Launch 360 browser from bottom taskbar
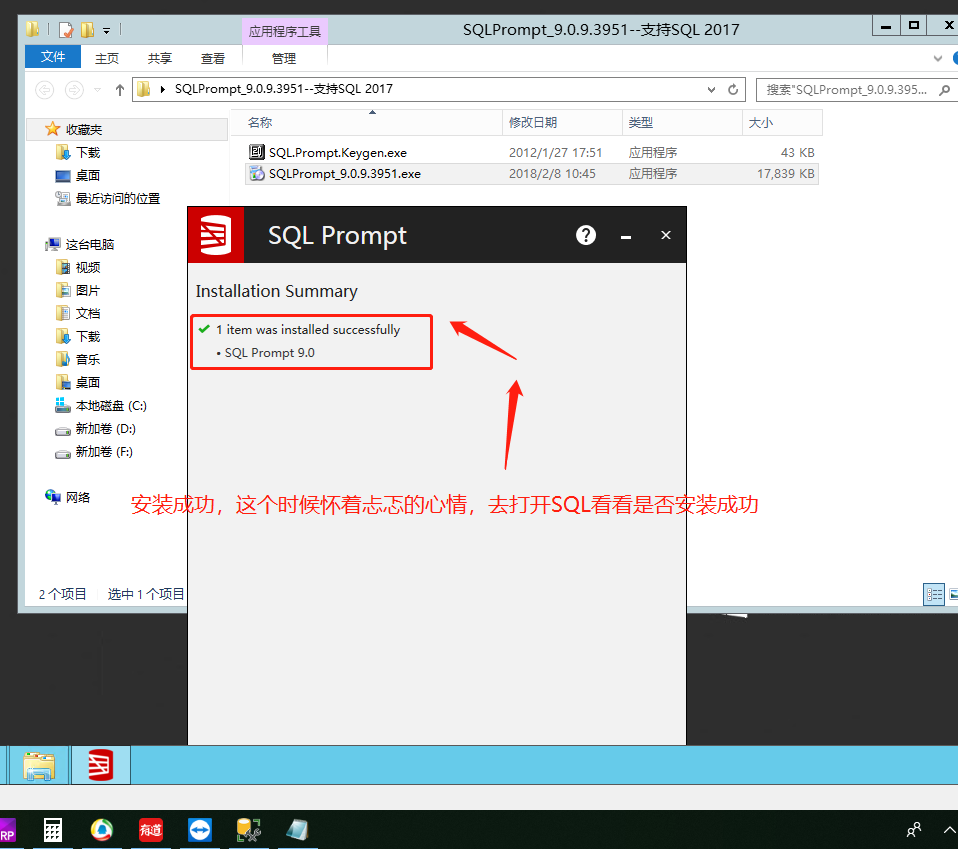Screen dimensions: 958x849 click(x=101, y=830)
